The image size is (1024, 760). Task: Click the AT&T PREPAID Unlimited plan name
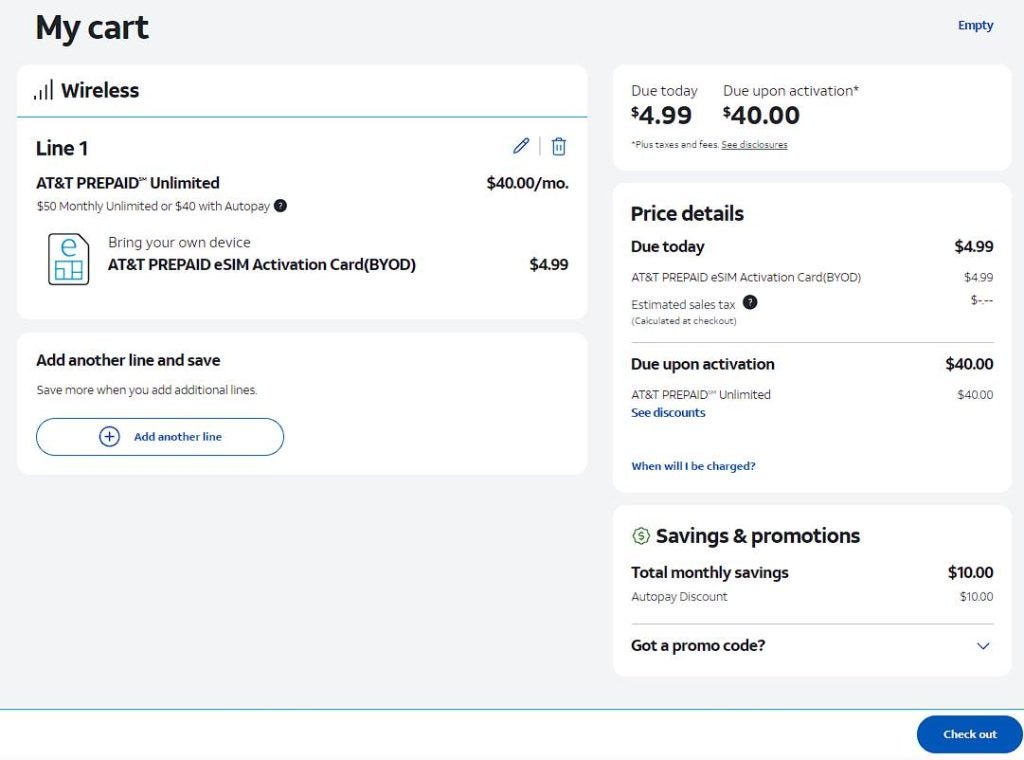point(128,183)
